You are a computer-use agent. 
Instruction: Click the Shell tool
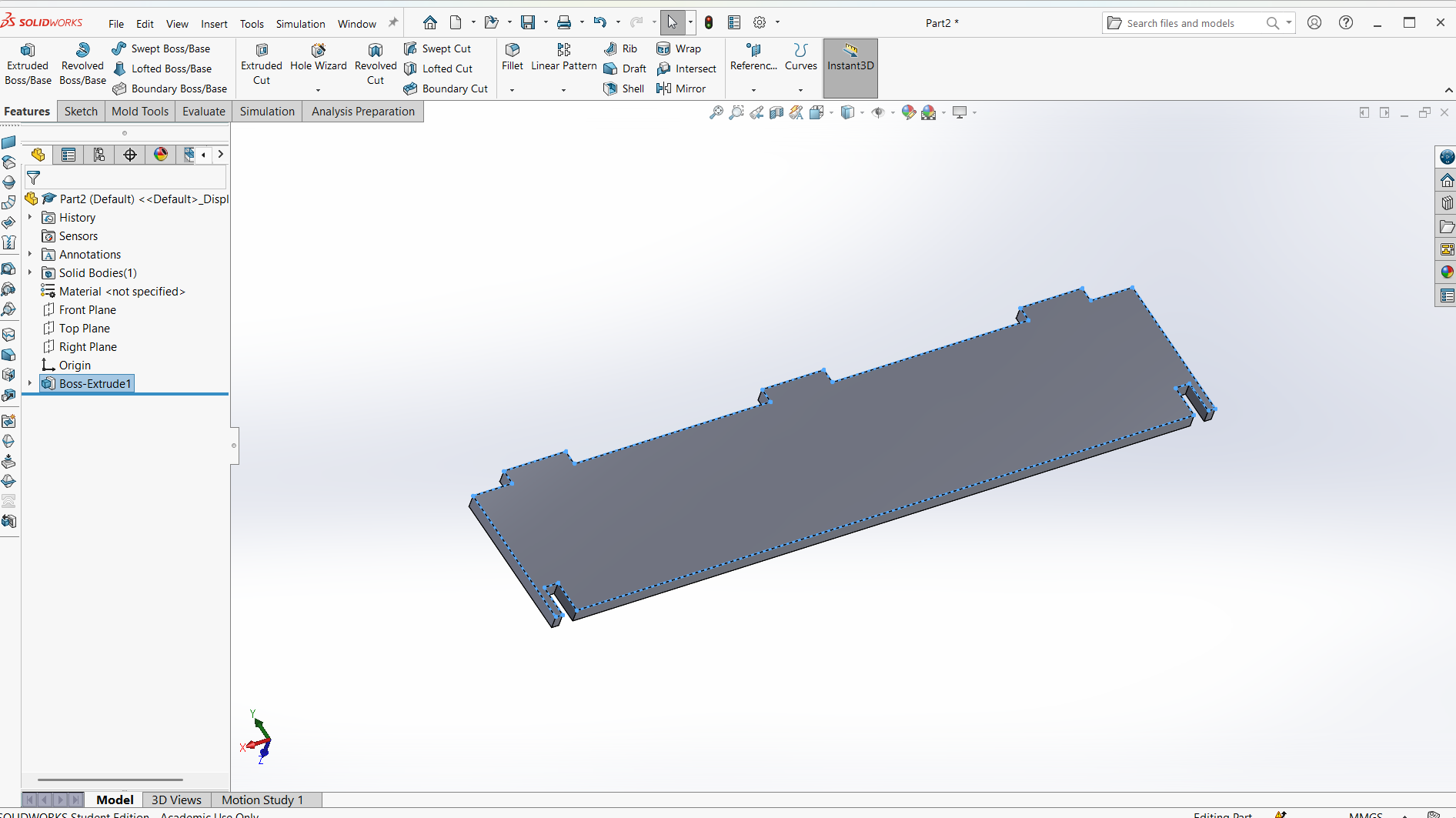coord(624,88)
